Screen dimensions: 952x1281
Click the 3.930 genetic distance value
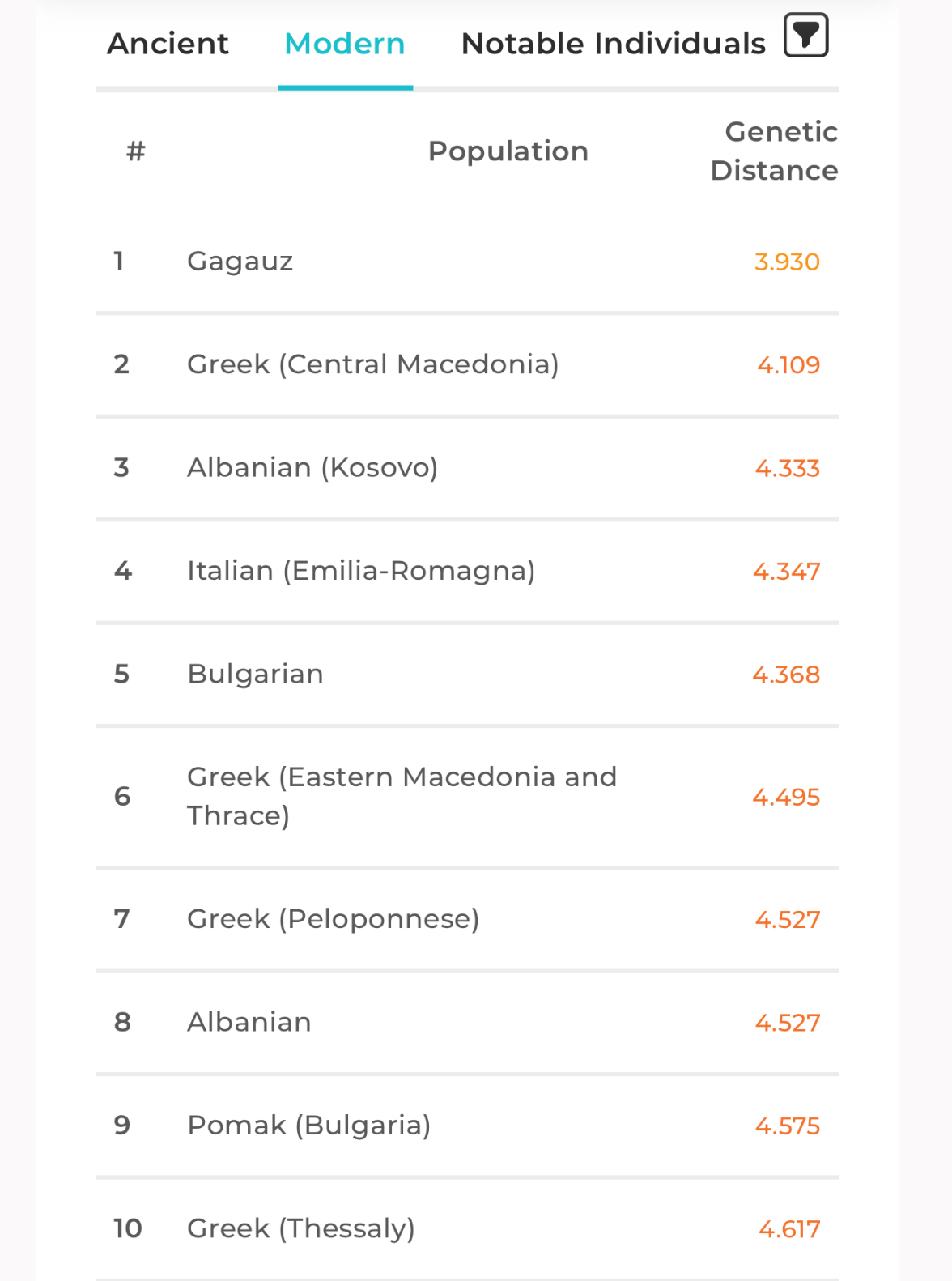point(787,262)
